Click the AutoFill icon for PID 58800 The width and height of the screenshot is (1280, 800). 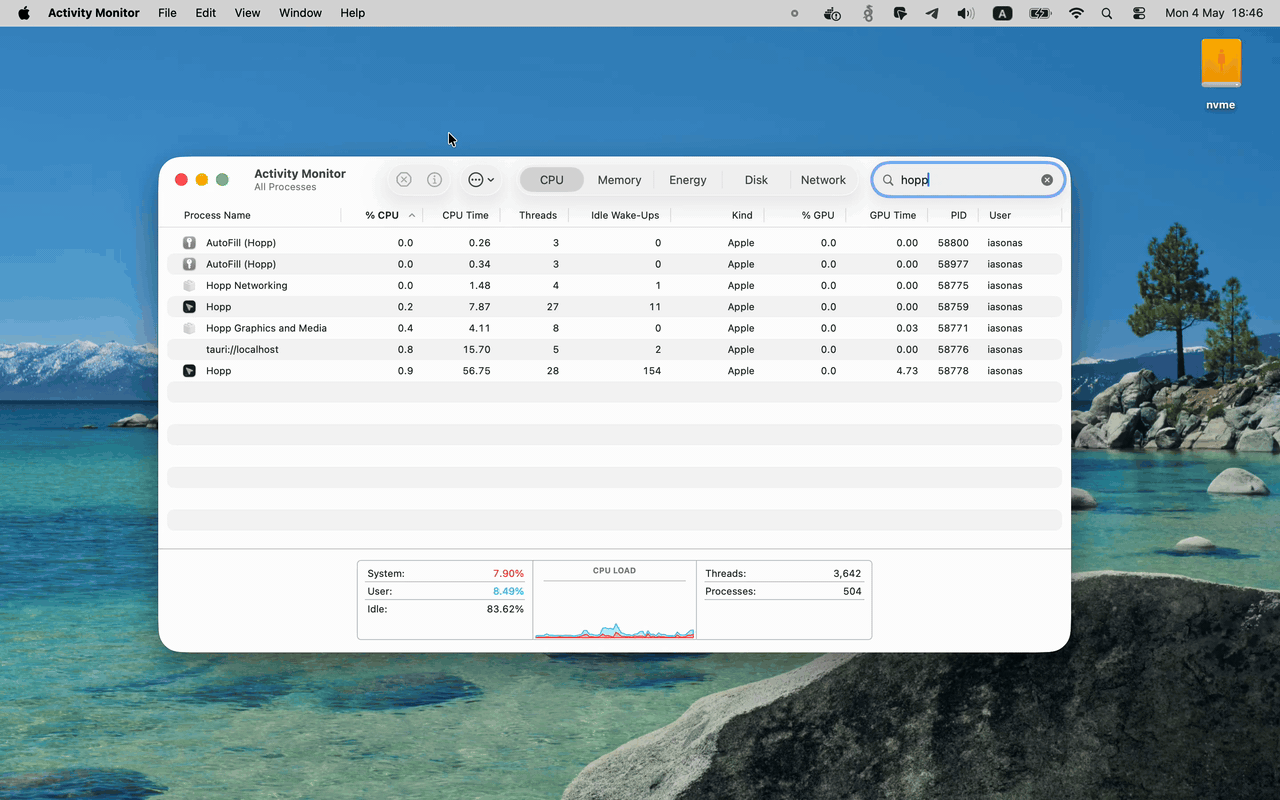point(189,243)
